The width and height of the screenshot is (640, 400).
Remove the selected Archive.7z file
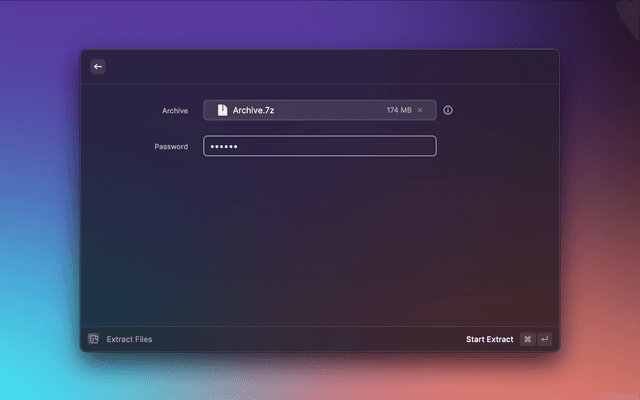pos(420,110)
